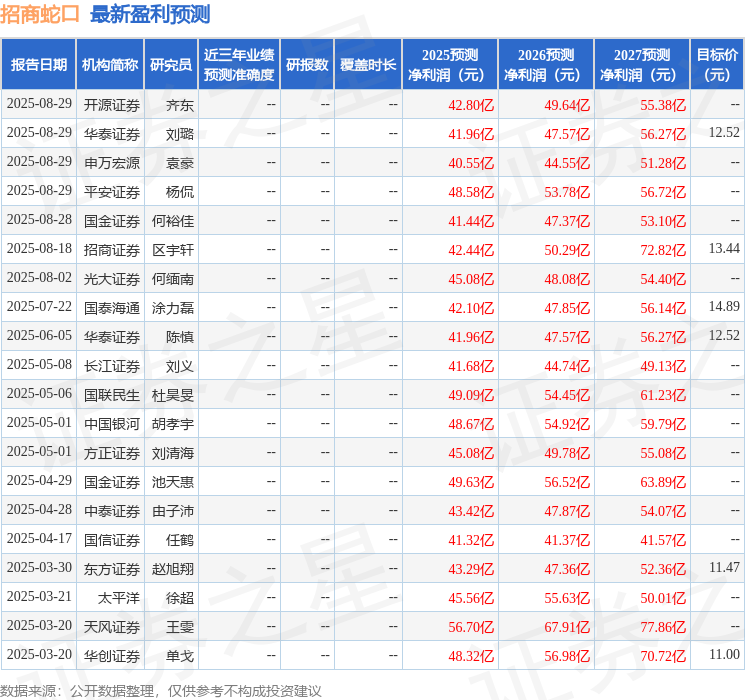Click 中国银河 institution cell

coord(112,424)
